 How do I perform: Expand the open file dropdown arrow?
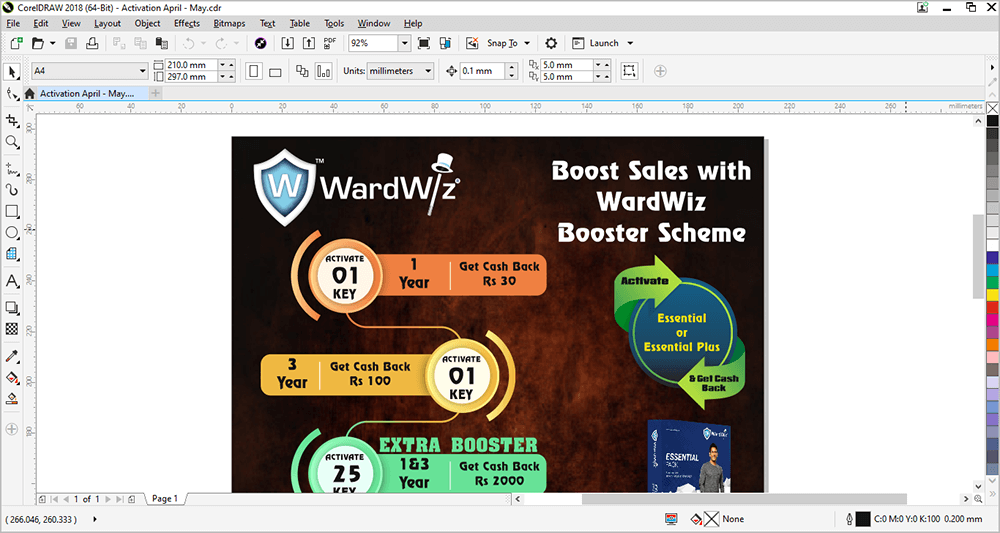pyautogui.click(x=52, y=43)
